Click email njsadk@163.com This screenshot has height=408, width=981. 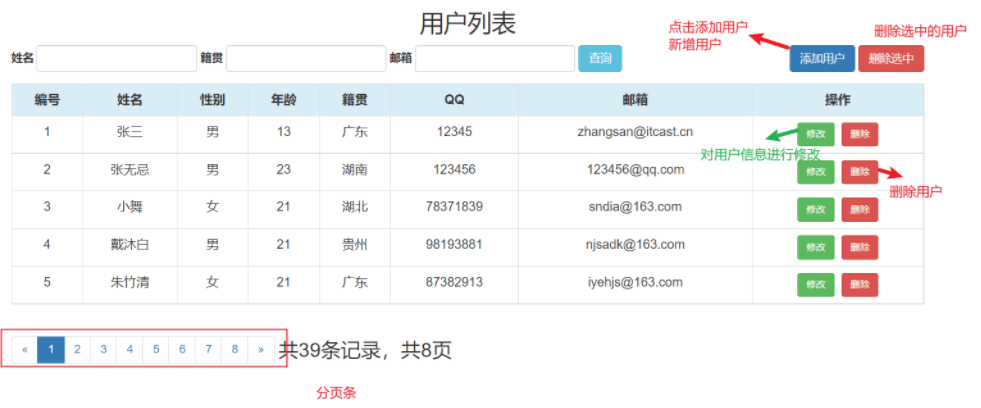tap(635, 244)
